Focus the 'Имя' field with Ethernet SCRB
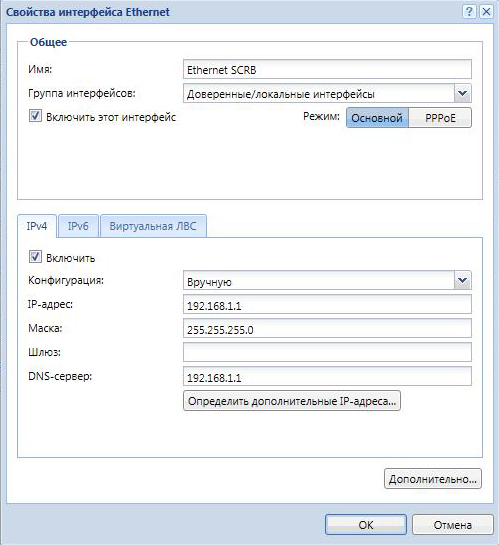This screenshot has width=499, height=545. (327, 69)
